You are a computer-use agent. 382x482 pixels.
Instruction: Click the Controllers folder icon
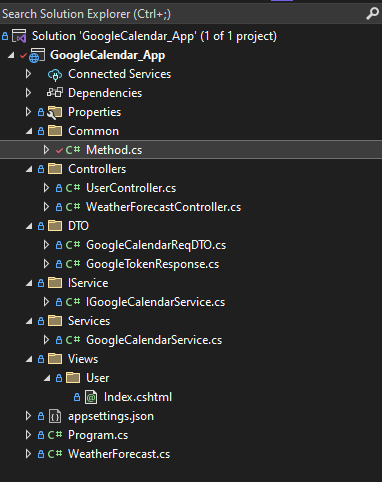coord(55,169)
